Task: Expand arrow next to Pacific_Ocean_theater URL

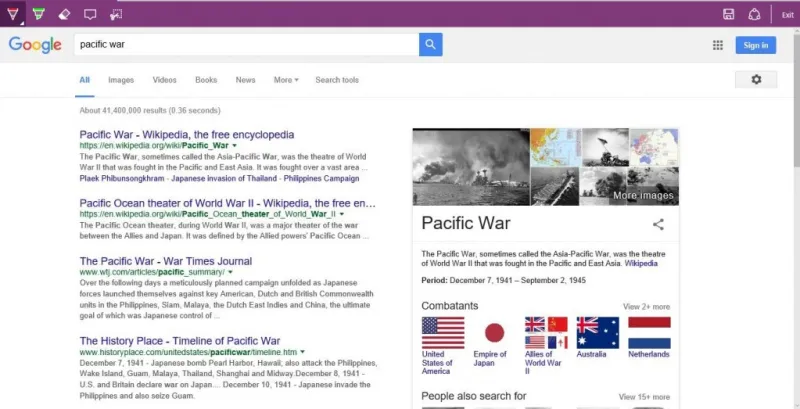Action: [342, 214]
